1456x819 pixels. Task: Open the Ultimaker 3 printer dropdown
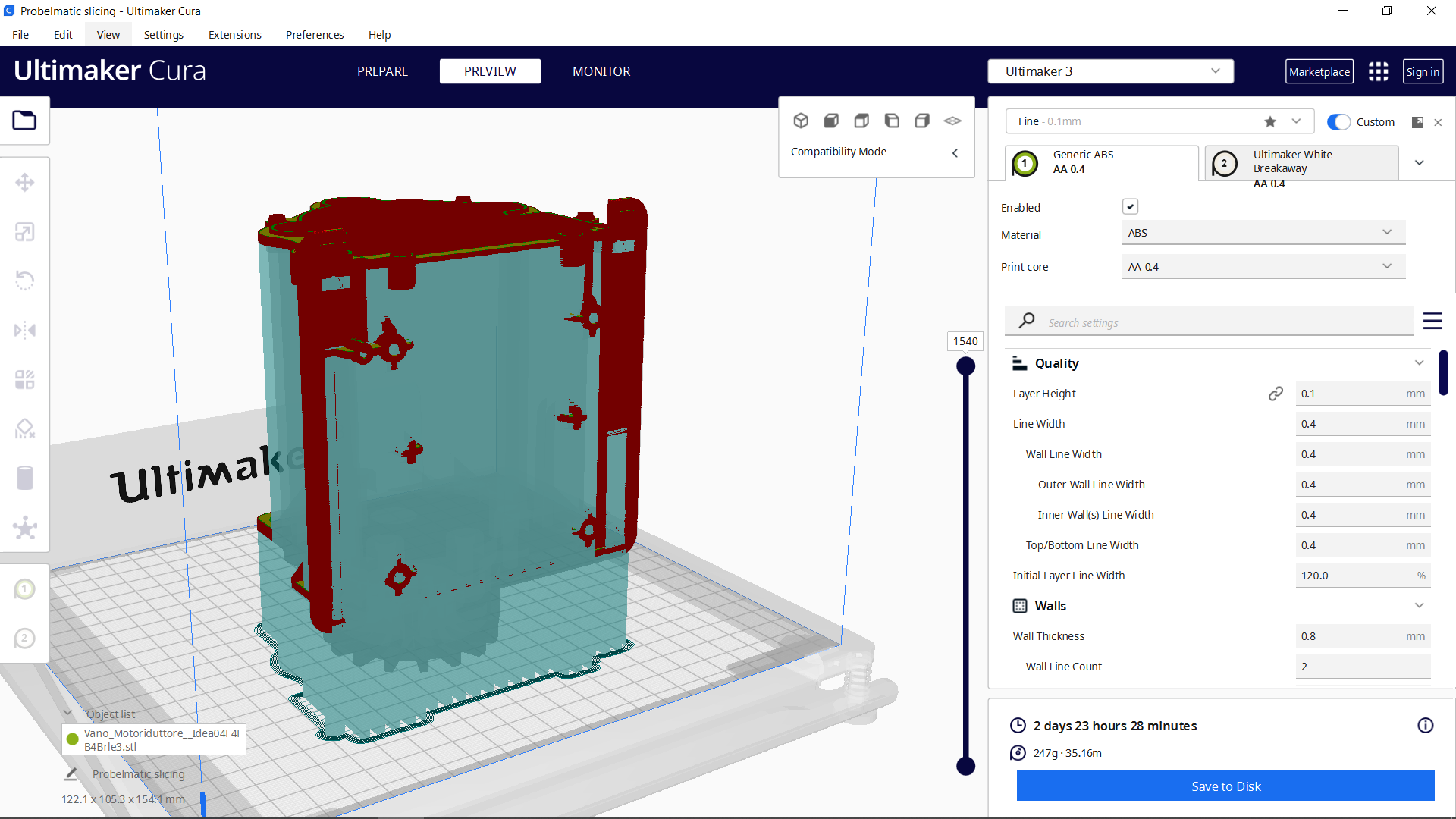pos(1109,71)
